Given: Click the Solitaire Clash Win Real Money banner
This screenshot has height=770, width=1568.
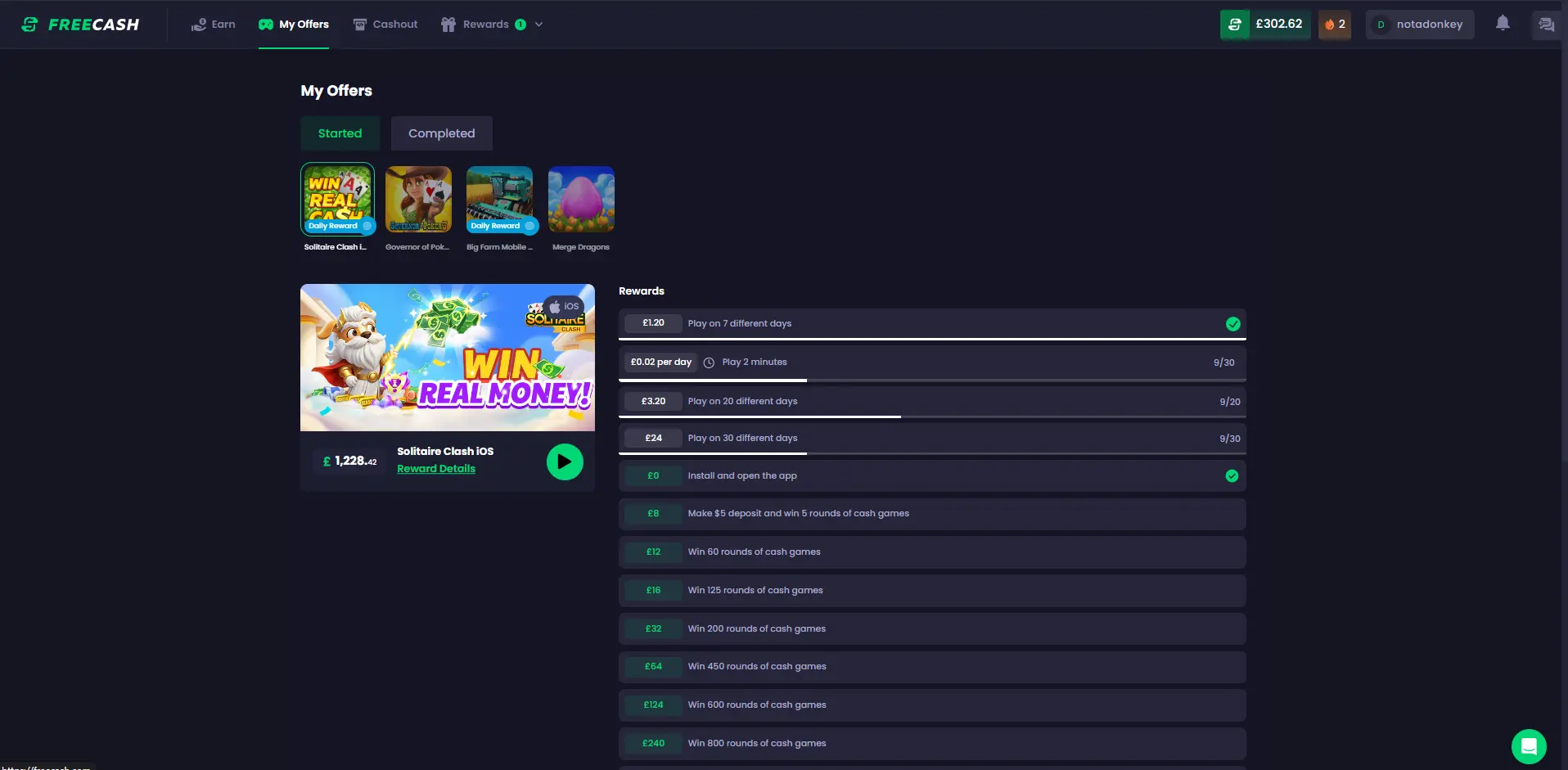Looking at the screenshot, I should [448, 358].
